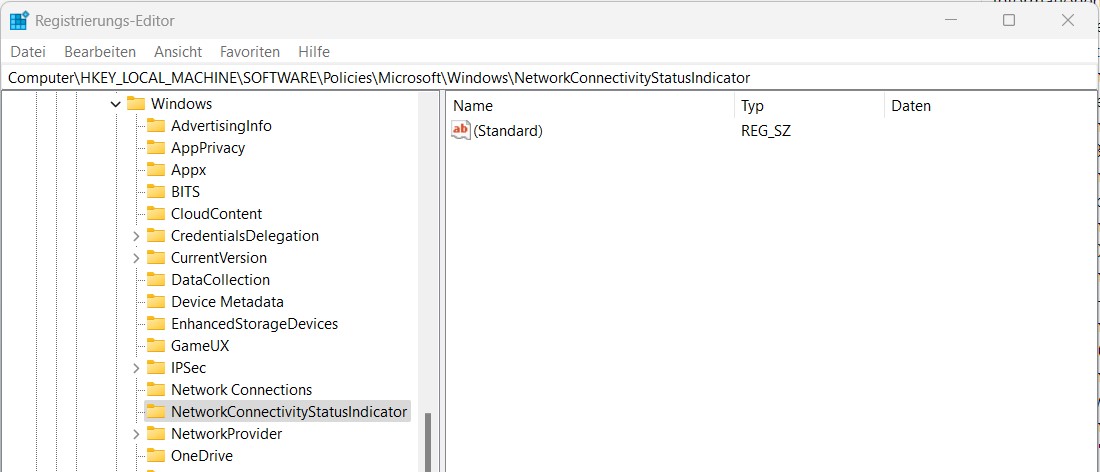Sort values by the Typ column
Image resolution: width=1100 pixels, height=472 pixels.
click(810, 106)
